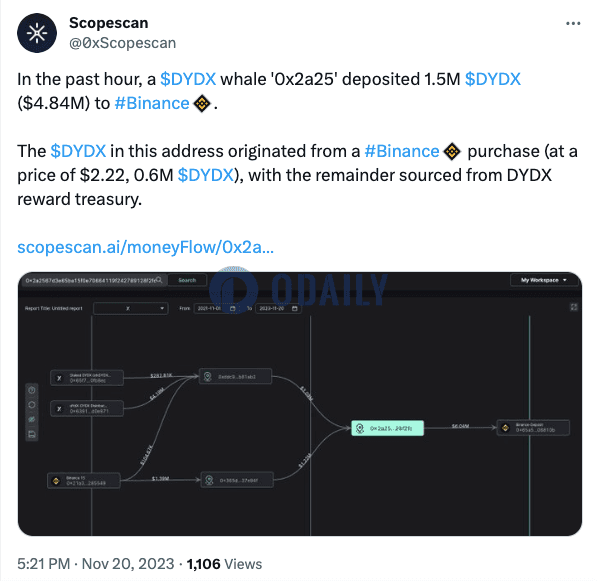Screen dimensions: 597x581
Task: Click the Search button in Scopescan
Action: (187, 280)
